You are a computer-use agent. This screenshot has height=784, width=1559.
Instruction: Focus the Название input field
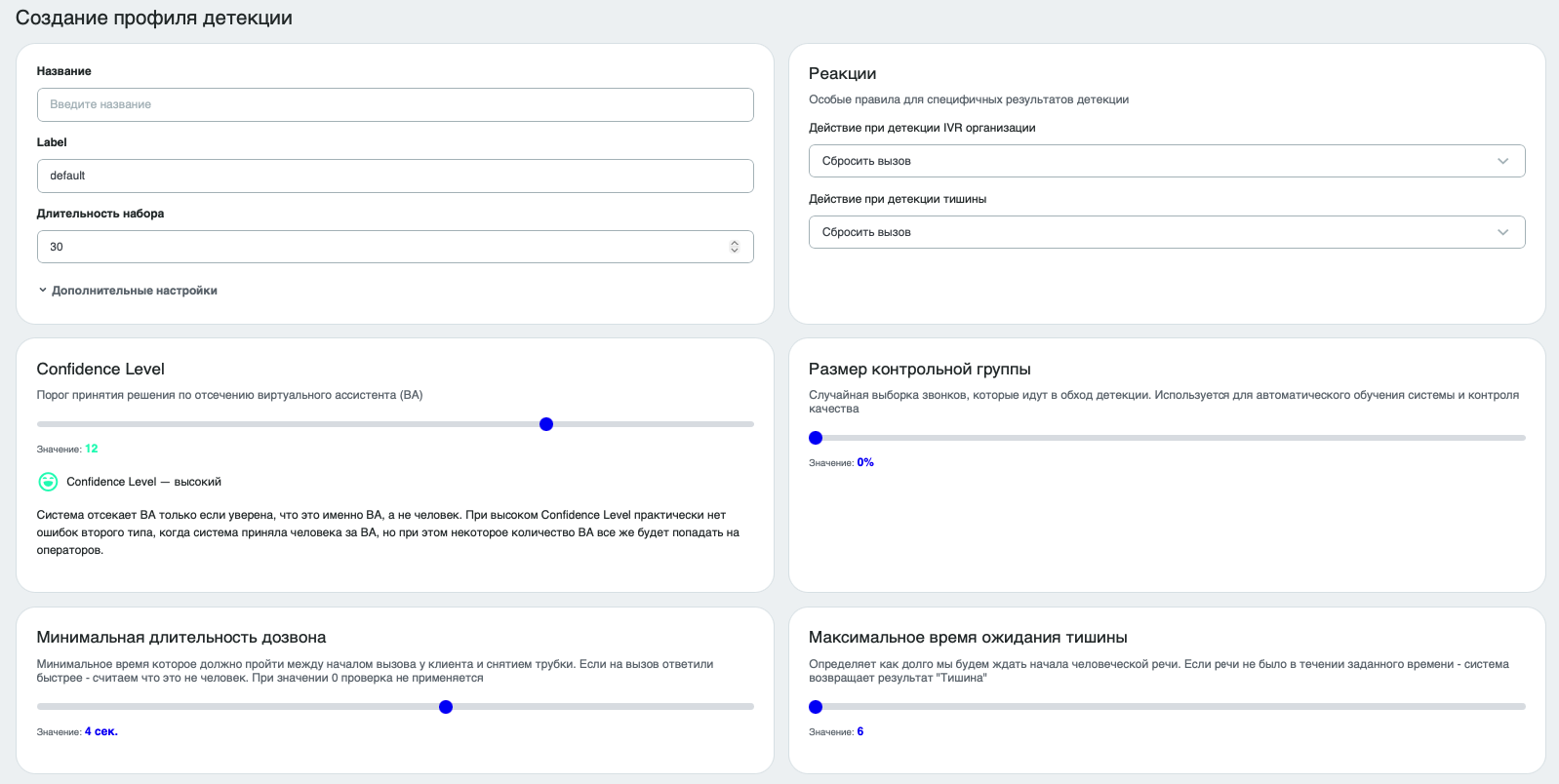pyautogui.click(x=395, y=104)
